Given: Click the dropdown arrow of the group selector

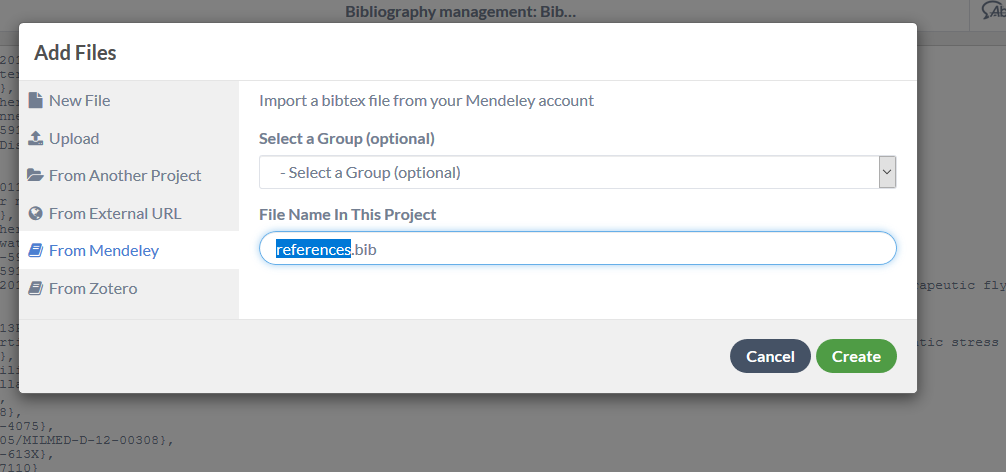Looking at the screenshot, I should (887, 172).
